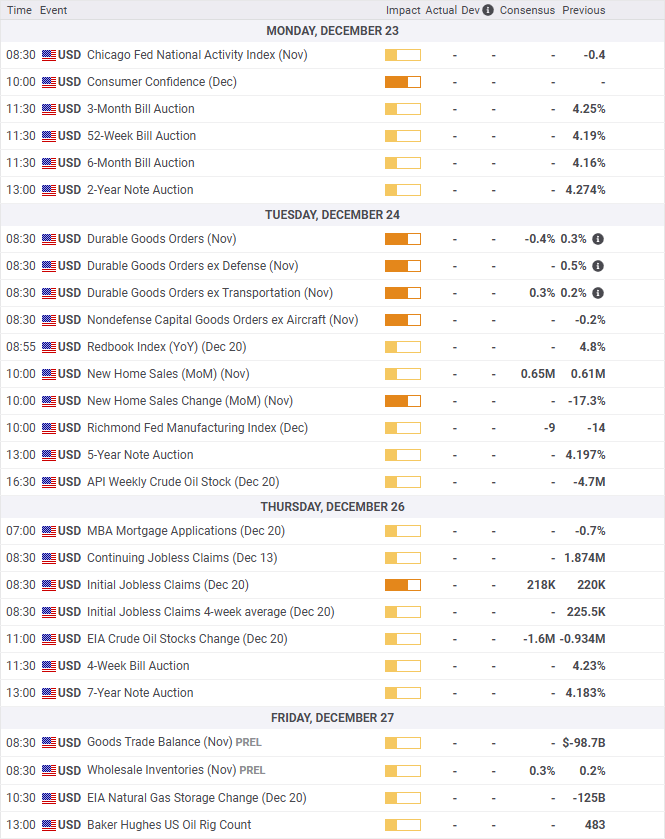Open Durable Goods Orders ex Defense (Nov) event
This screenshot has width=665, height=839.
[193, 266]
